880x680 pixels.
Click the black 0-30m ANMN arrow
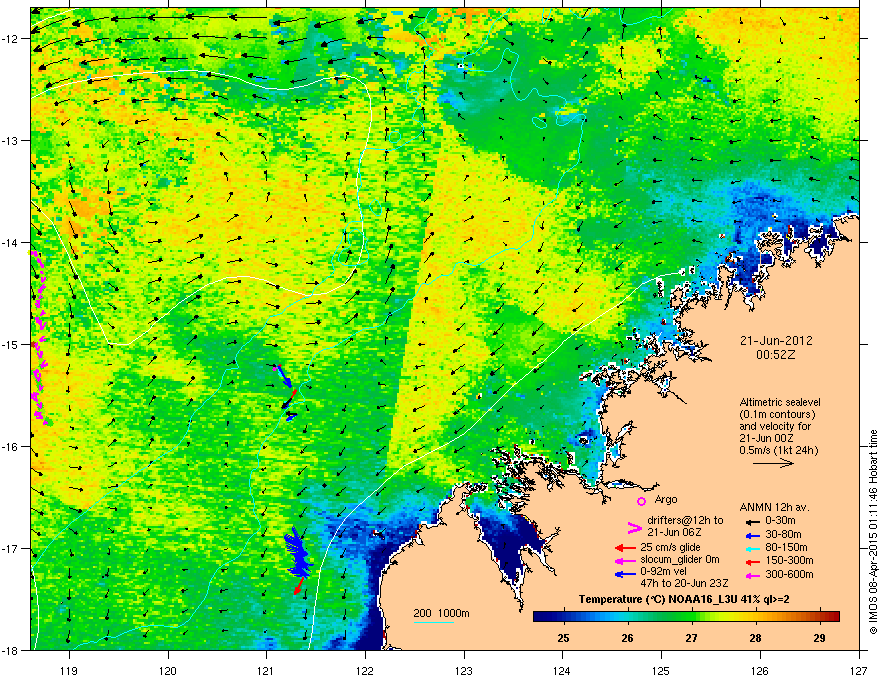pos(752,522)
